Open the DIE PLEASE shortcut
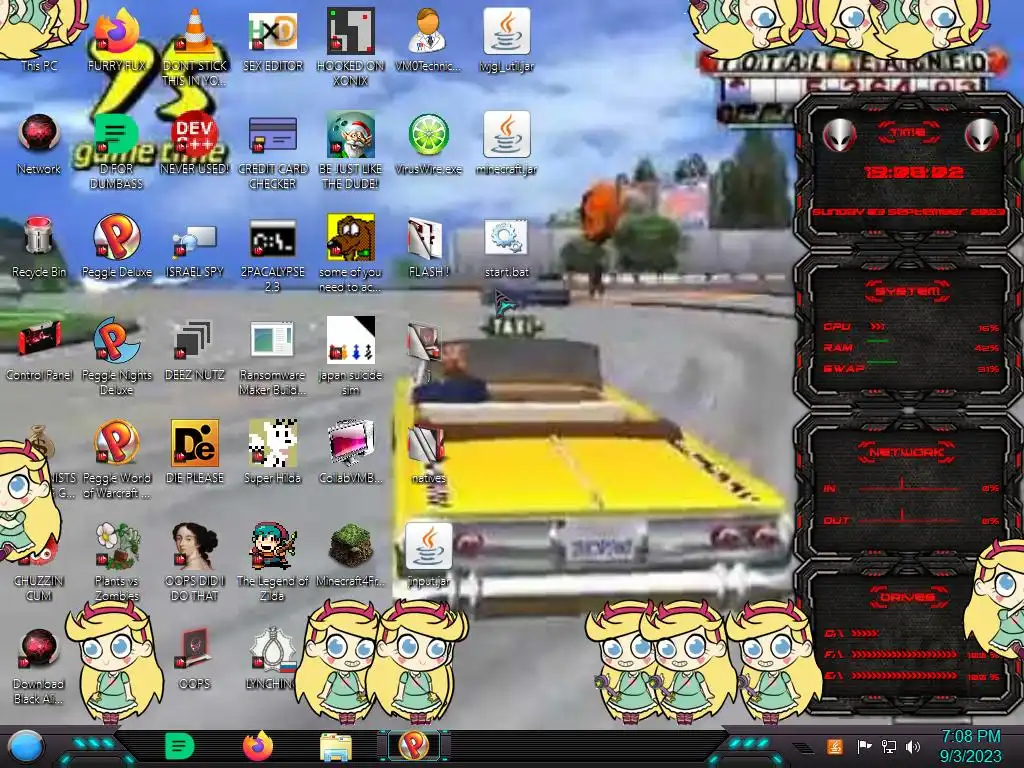This screenshot has width=1024, height=768. (194, 452)
